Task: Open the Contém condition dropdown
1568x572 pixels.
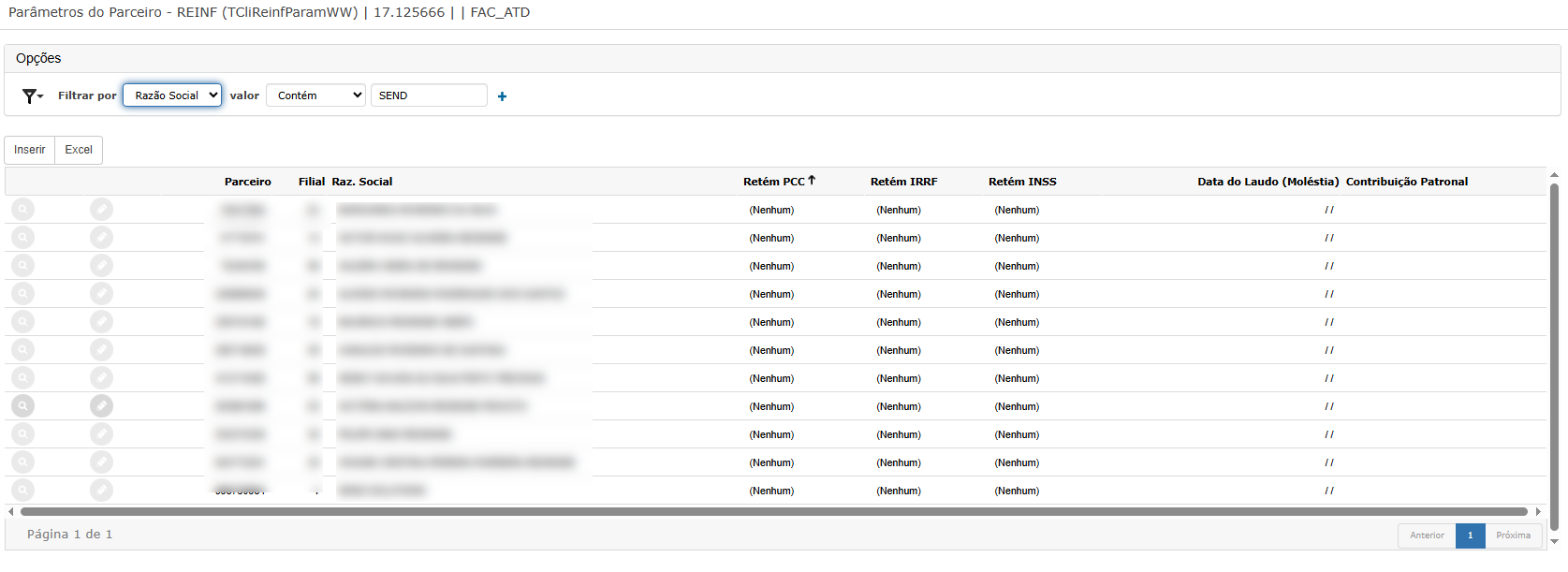Action: [x=315, y=95]
